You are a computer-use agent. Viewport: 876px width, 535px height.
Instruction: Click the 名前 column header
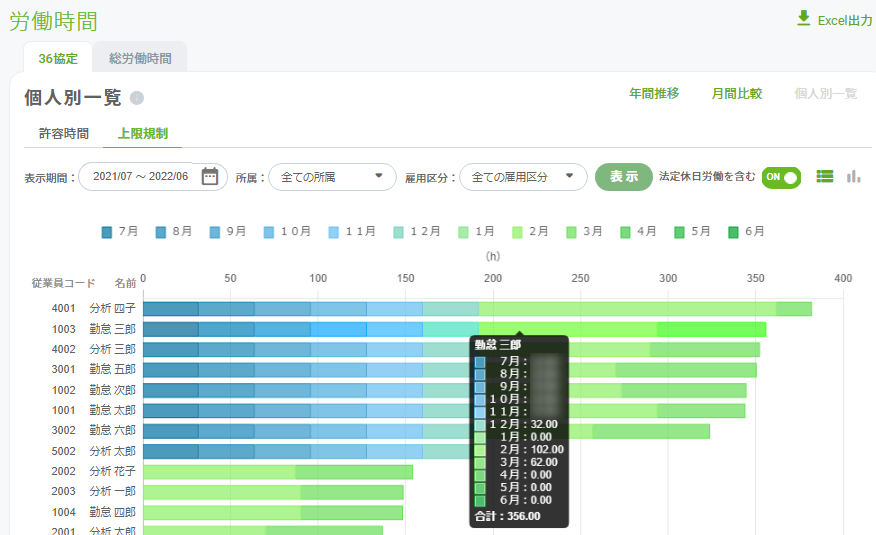click(x=125, y=283)
